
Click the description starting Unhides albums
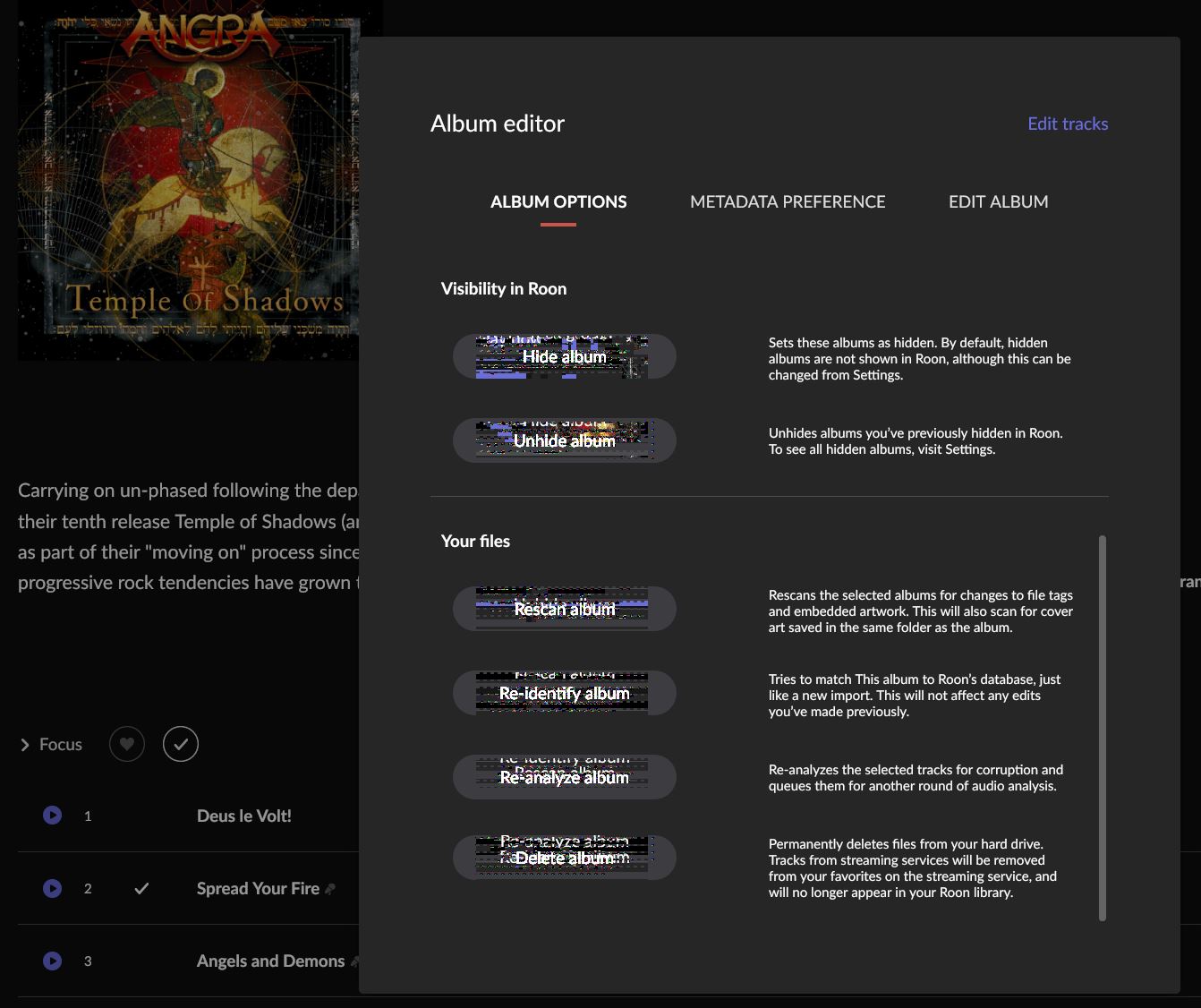tap(916, 441)
